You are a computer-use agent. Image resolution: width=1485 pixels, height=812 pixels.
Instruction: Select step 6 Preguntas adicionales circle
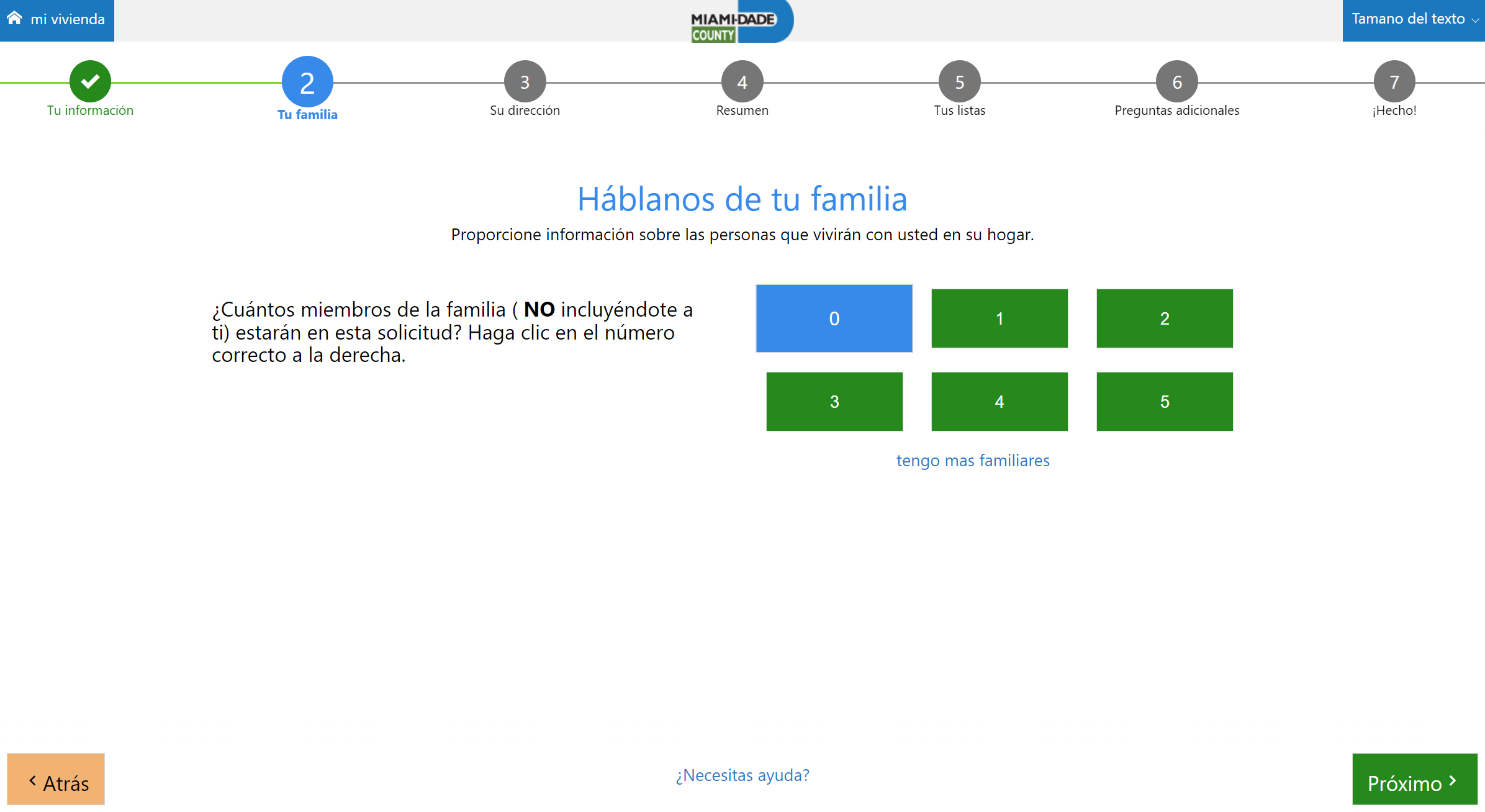point(1176,81)
